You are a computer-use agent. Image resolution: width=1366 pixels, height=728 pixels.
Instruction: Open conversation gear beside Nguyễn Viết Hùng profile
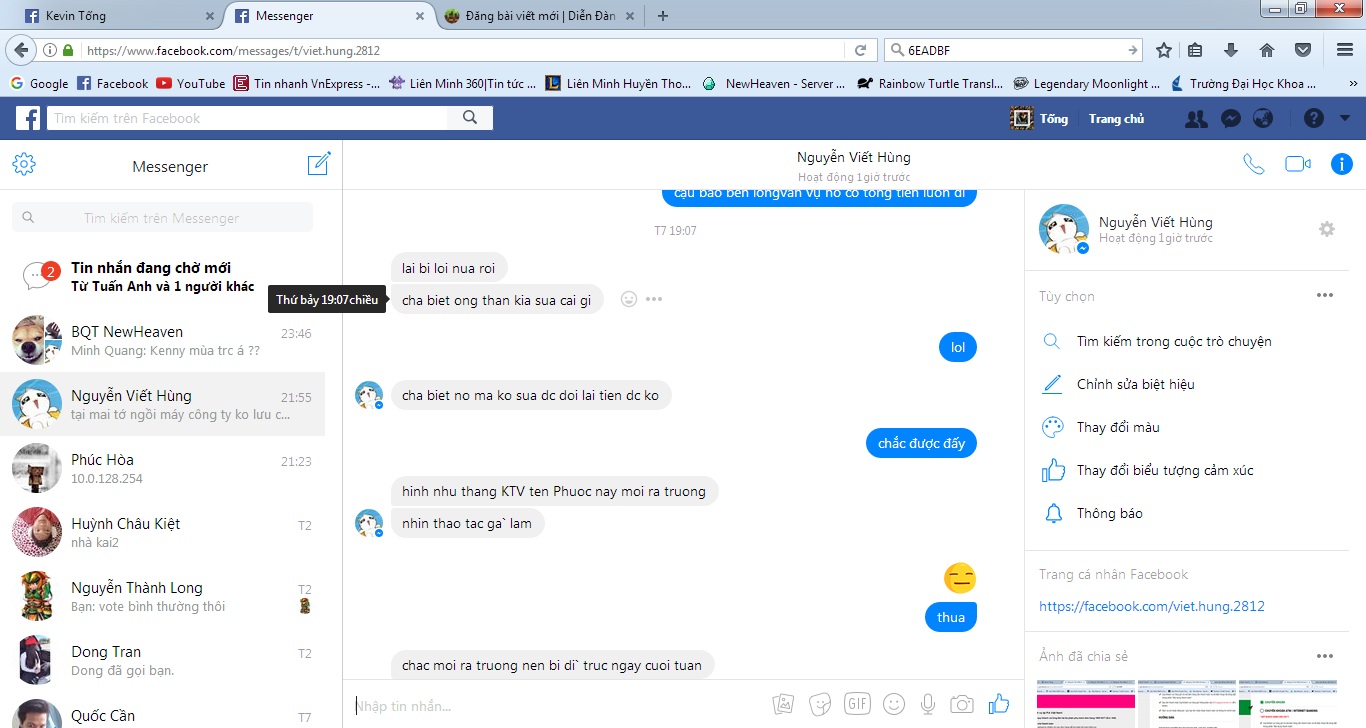(1327, 229)
